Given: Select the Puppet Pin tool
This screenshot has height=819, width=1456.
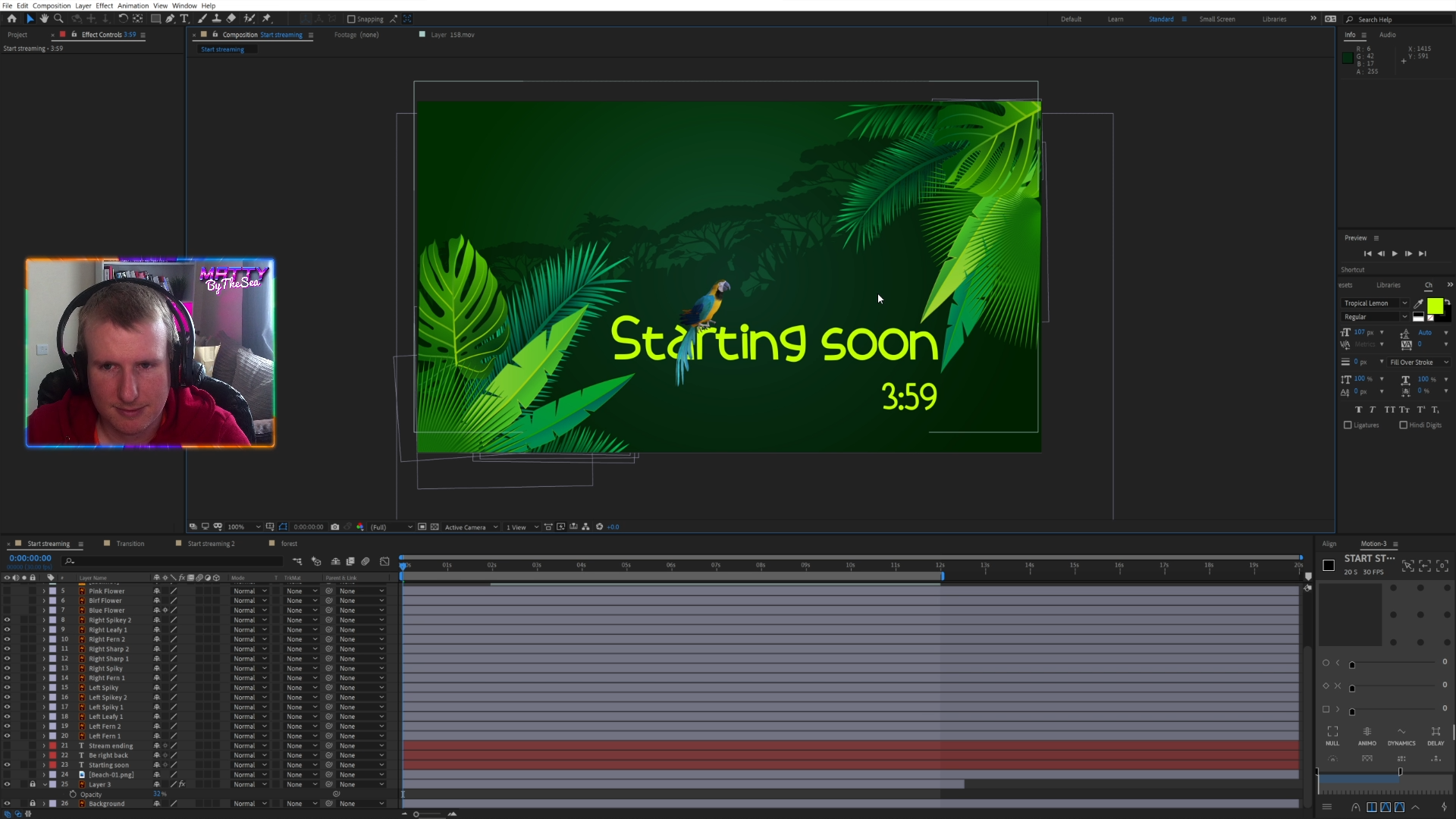Looking at the screenshot, I should [266, 18].
